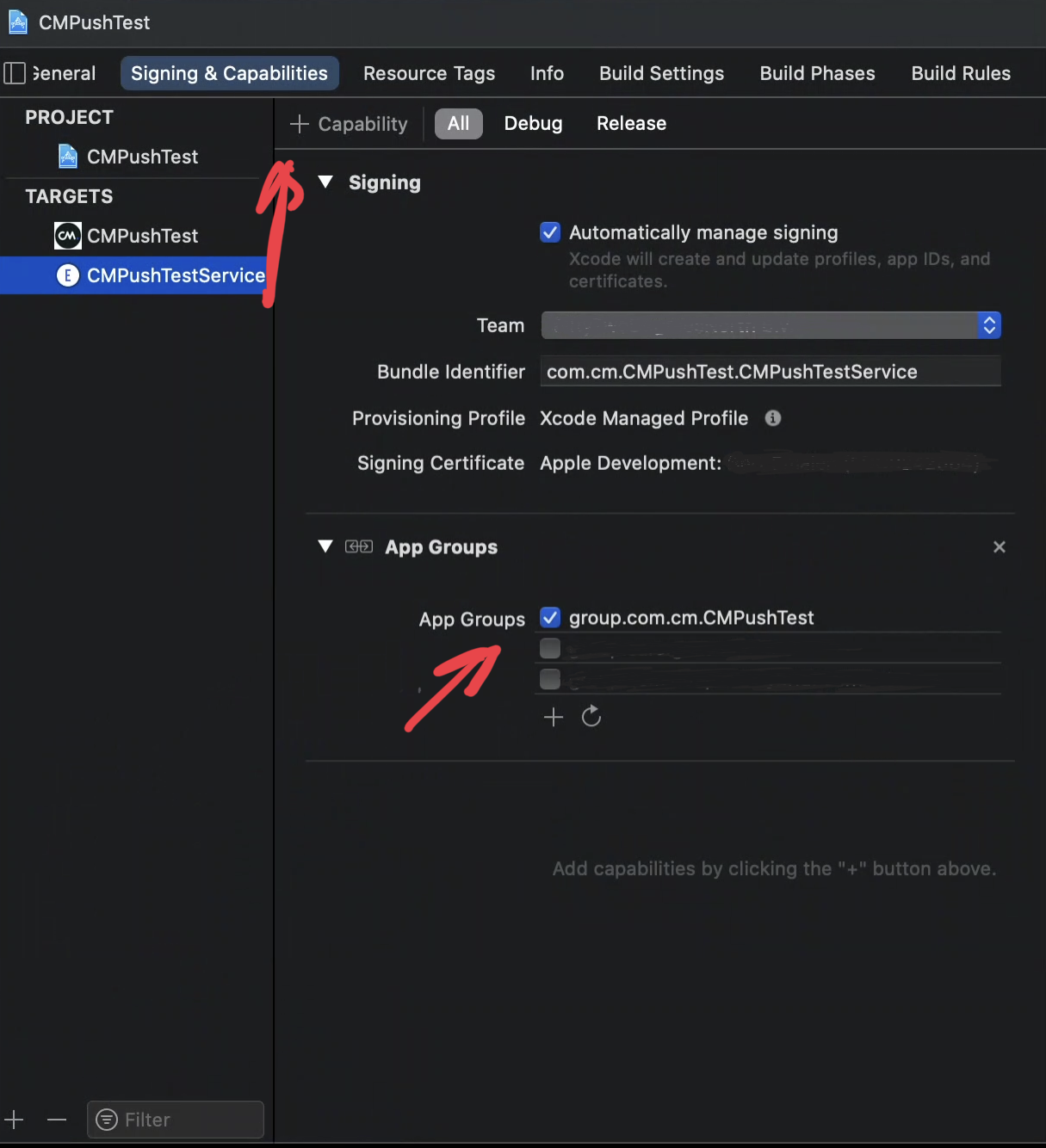Click the CM app icon of CMPushTest target

pyautogui.click(x=68, y=236)
